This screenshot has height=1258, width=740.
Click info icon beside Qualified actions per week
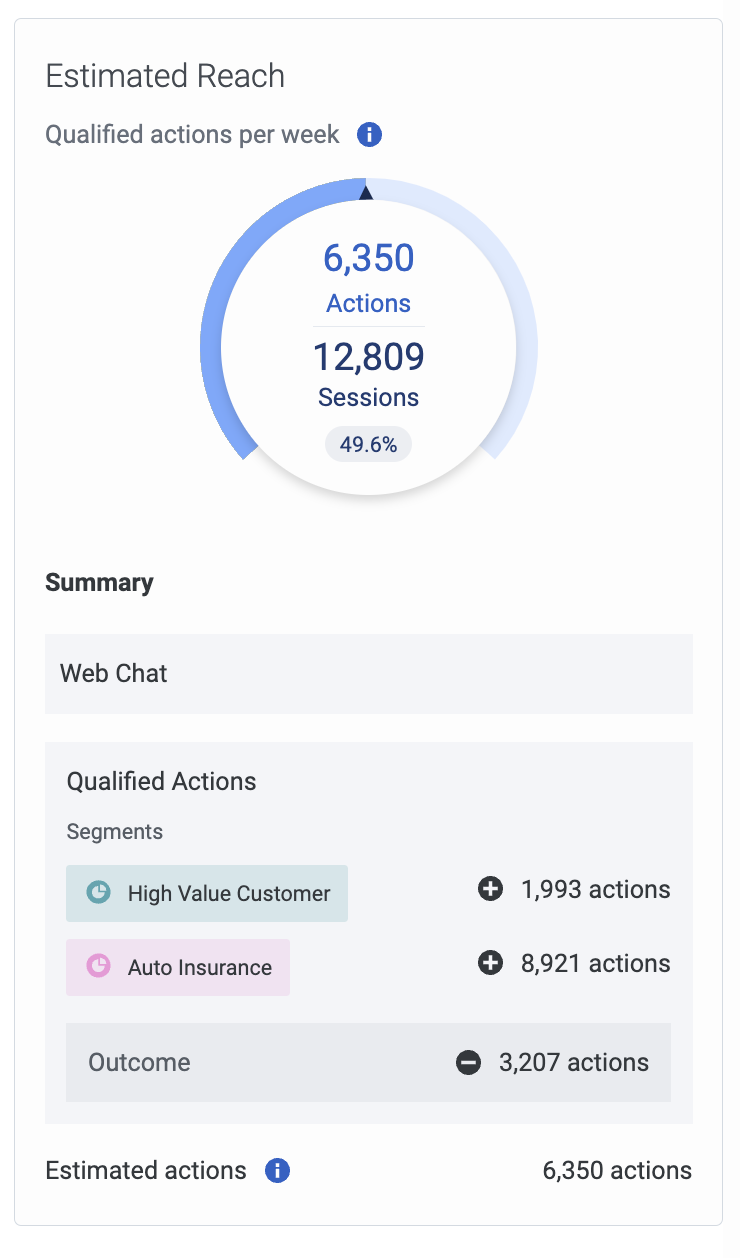pos(370,134)
